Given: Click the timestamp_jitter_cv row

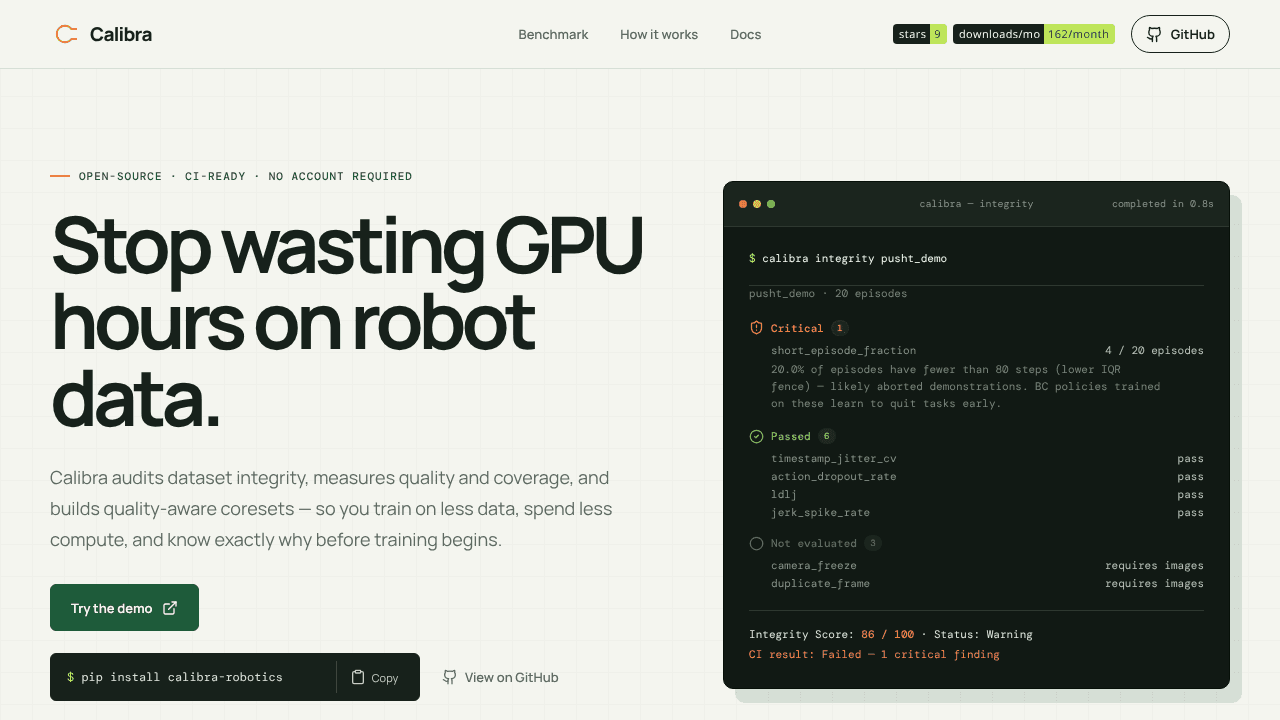Looking at the screenshot, I should tap(987, 458).
